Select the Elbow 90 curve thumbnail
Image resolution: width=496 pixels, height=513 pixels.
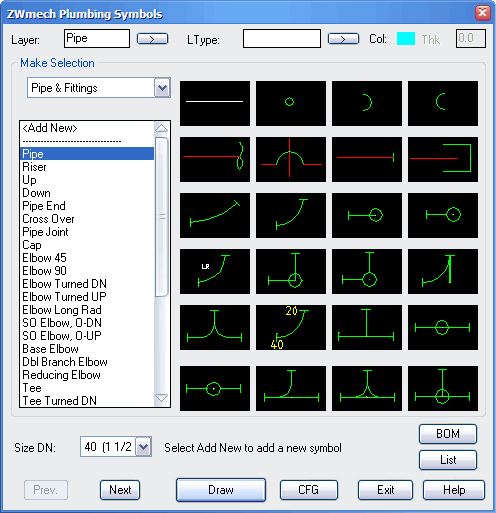pyautogui.click(x=291, y=215)
